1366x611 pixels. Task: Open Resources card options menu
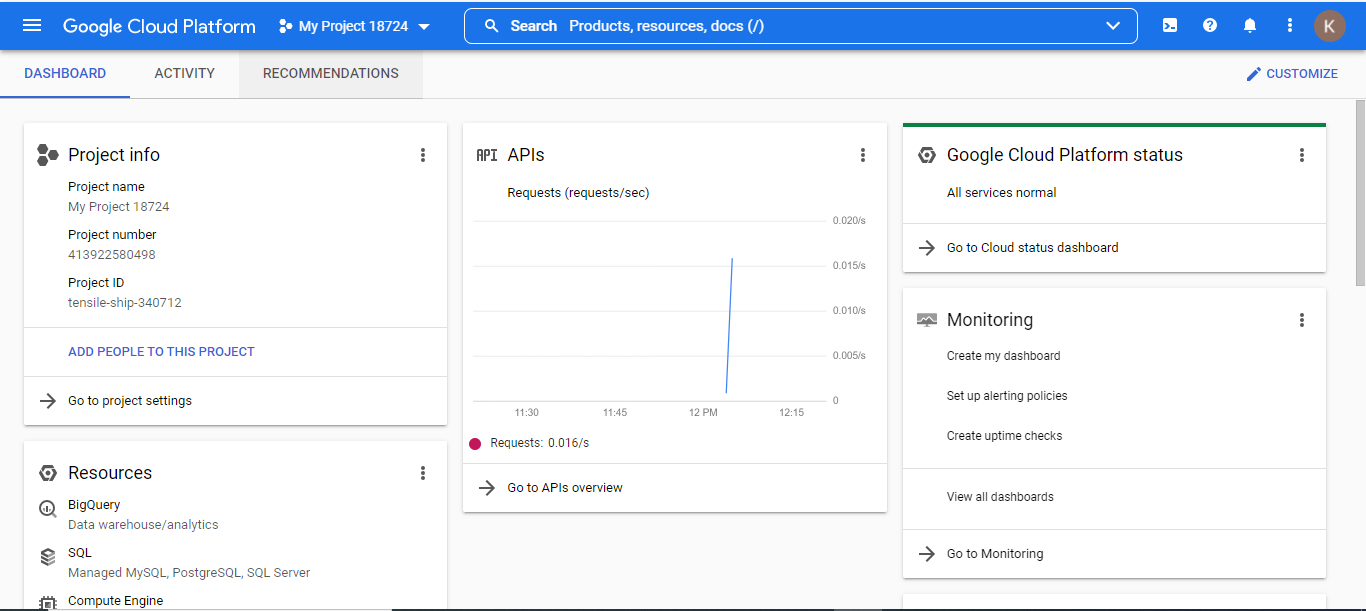(x=423, y=473)
